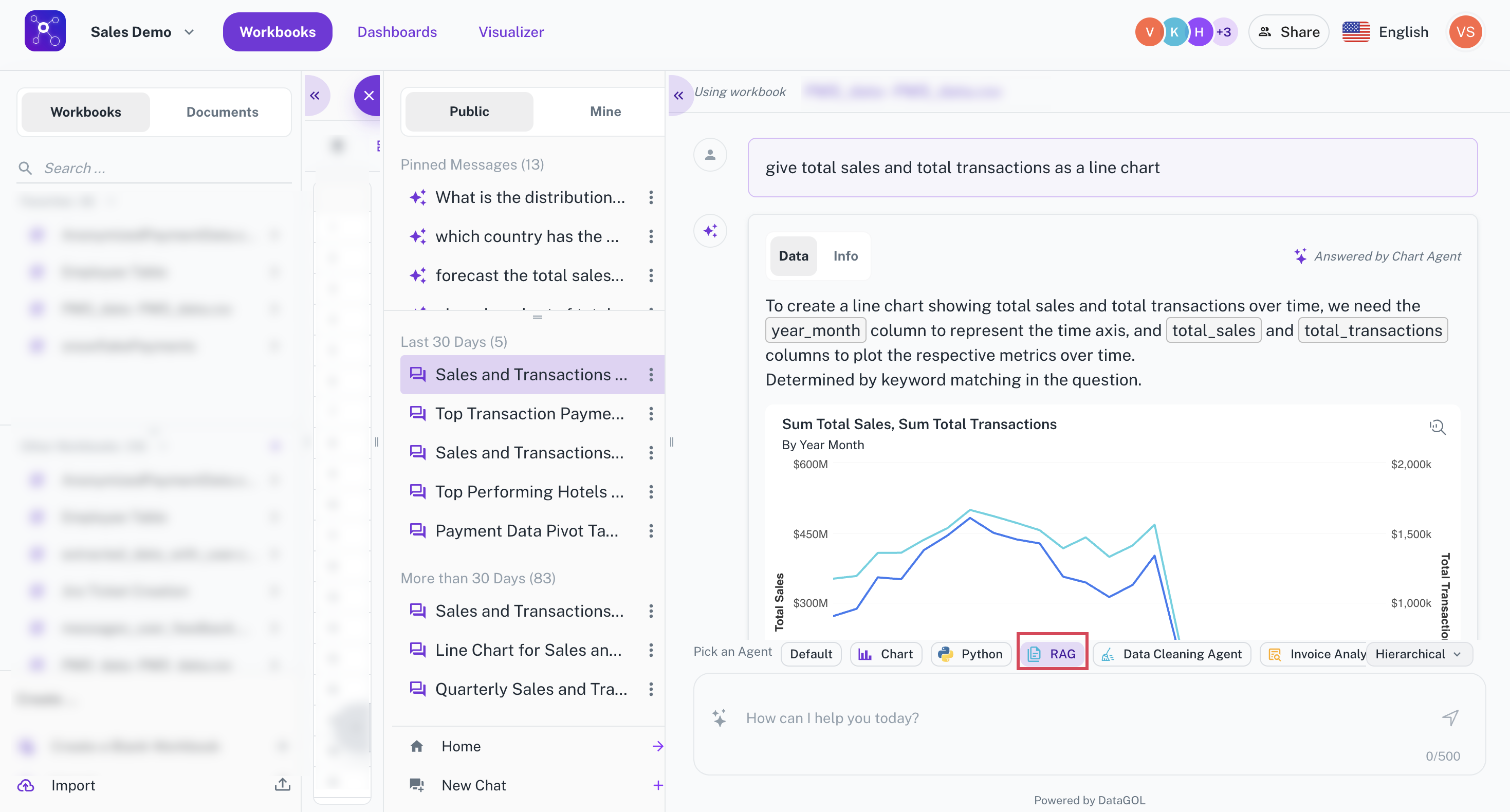This screenshot has width=1510, height=812.
Task: Open options for 'forecast the total sales...'
Action: coord(651,275)
